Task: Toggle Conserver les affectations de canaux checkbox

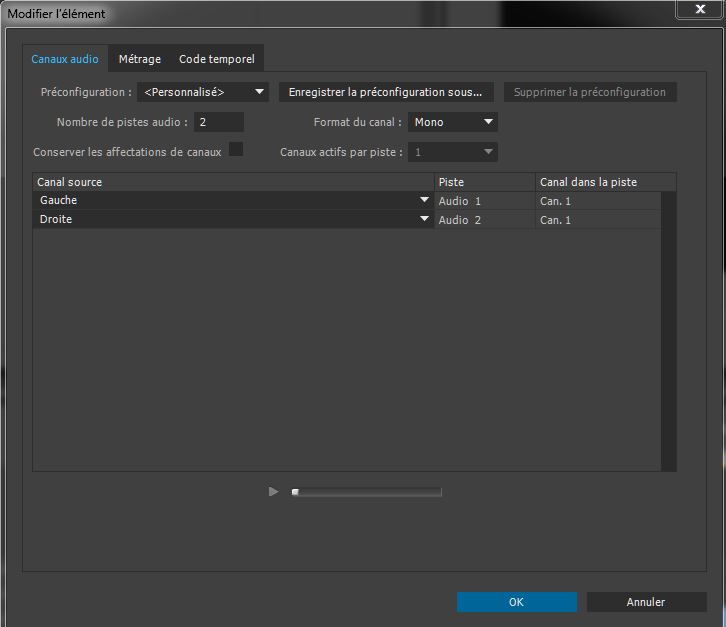Action: coord(236,150)
